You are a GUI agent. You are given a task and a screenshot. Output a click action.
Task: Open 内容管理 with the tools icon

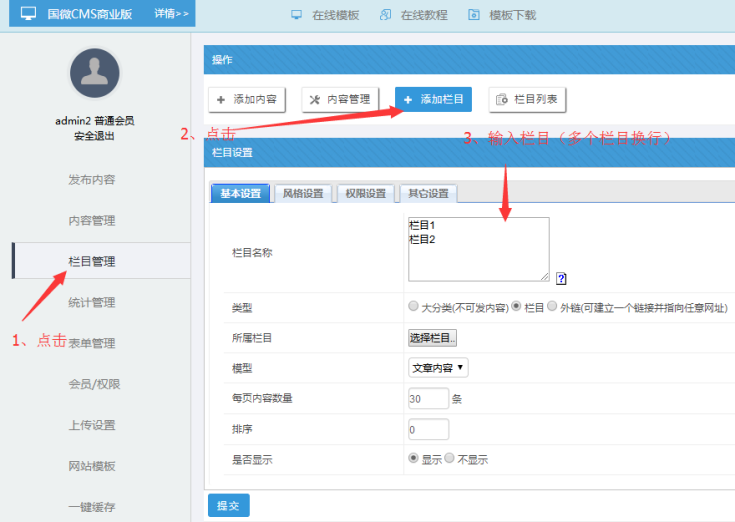[x=340, y=99]
